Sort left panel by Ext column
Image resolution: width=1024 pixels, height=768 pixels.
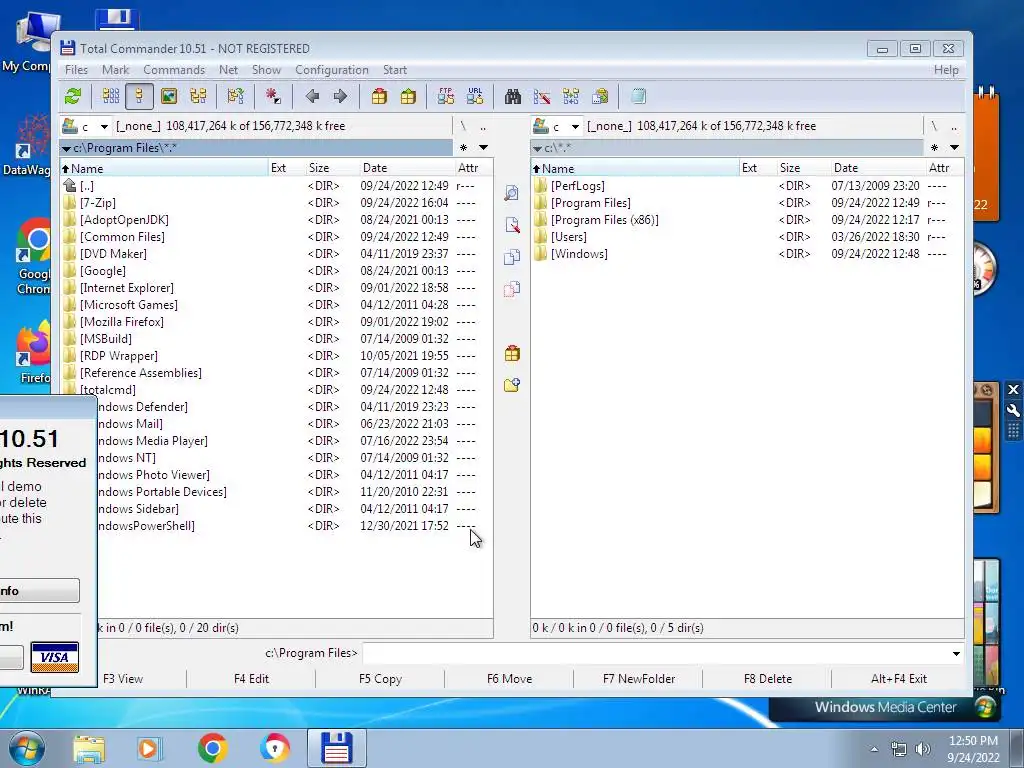point(285,168)
